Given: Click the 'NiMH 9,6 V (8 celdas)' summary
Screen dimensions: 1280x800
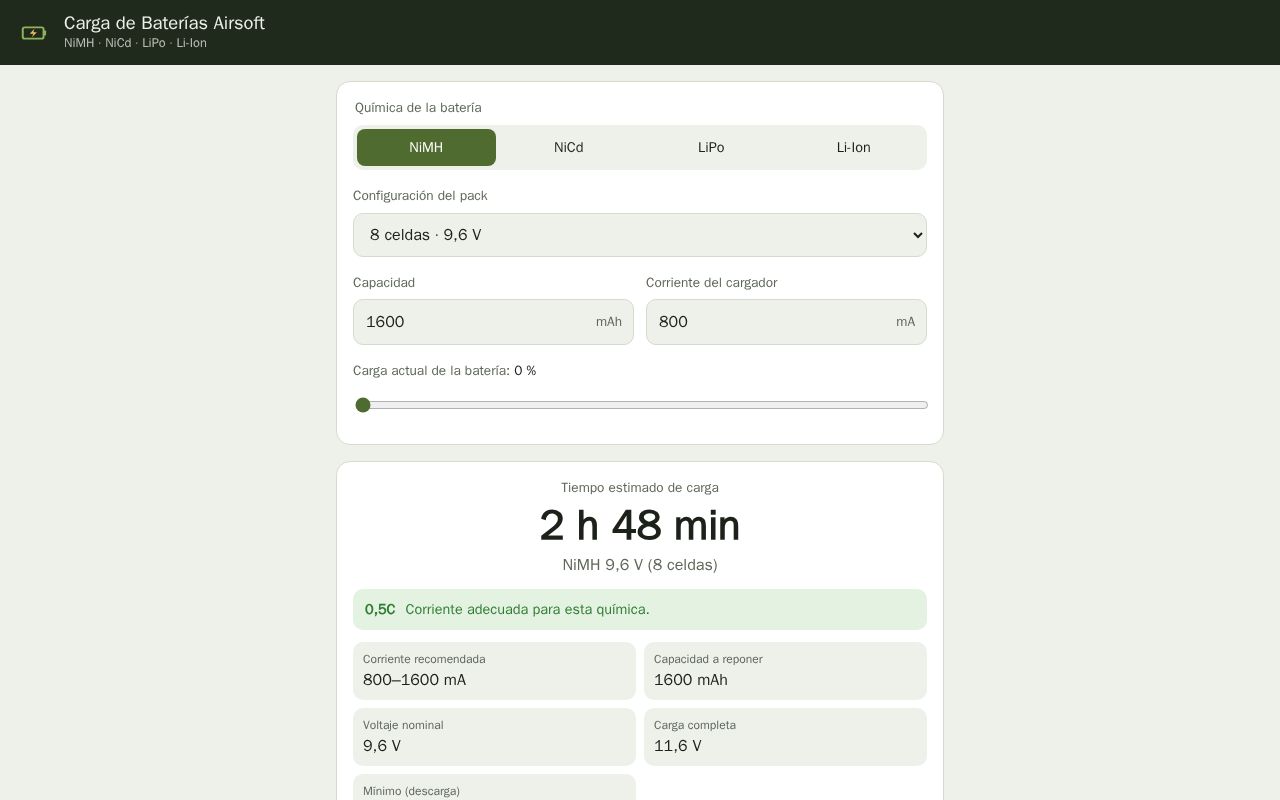Looking at the screenshot, I should click(x=640, y=565).
